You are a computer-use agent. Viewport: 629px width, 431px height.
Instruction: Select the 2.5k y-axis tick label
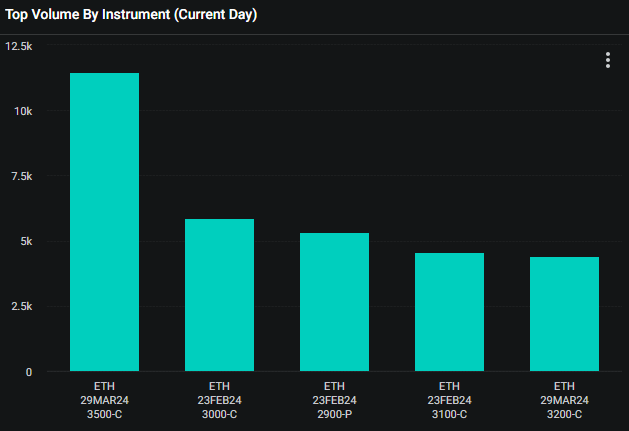(21, 306)
